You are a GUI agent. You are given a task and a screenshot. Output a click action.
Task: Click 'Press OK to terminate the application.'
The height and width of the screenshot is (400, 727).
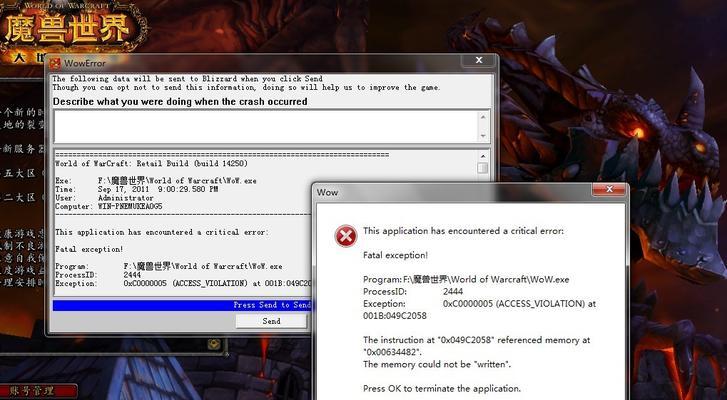442,388
